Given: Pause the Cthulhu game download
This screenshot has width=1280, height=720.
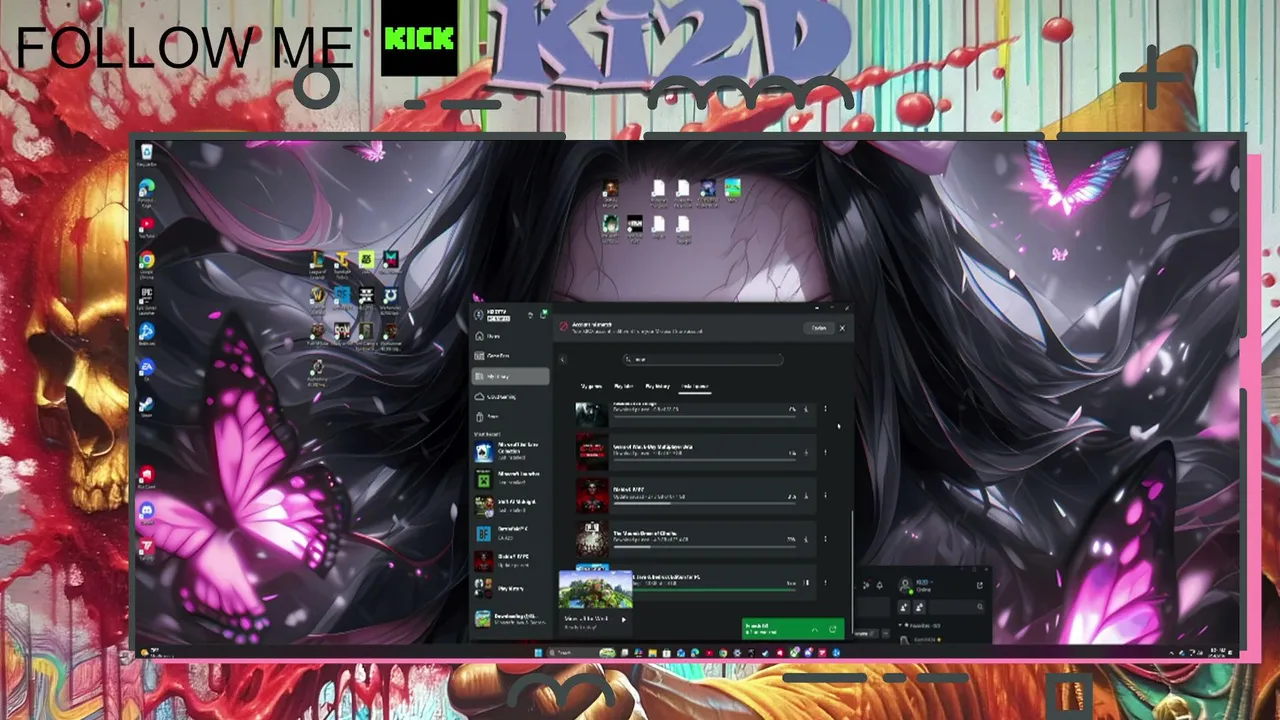Looking at the screenshot, I should 805,540.
